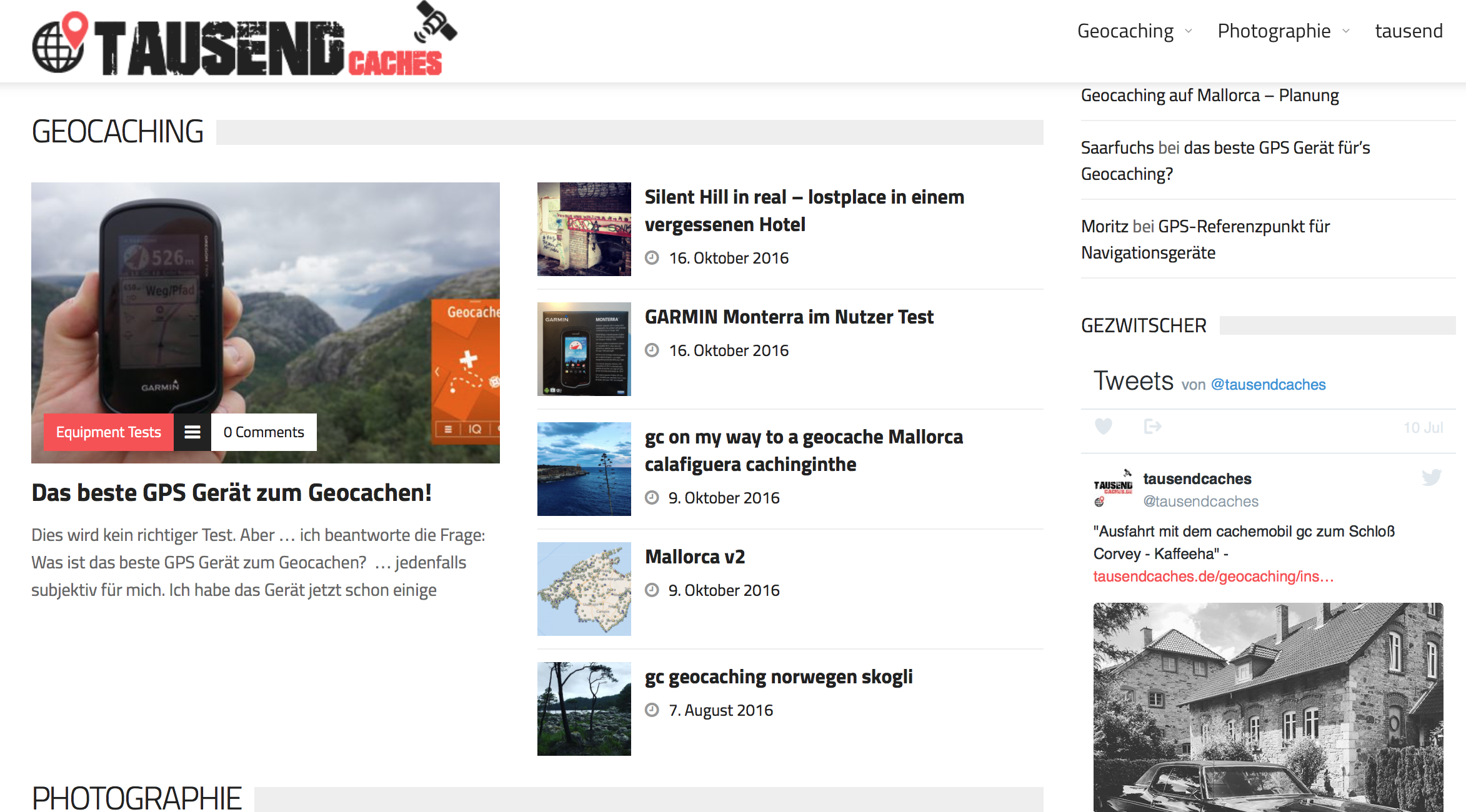Open 'gc on my way to a geocache Mallorca' post
Viewport: 1466px width, 812px height.
[804, 450]
